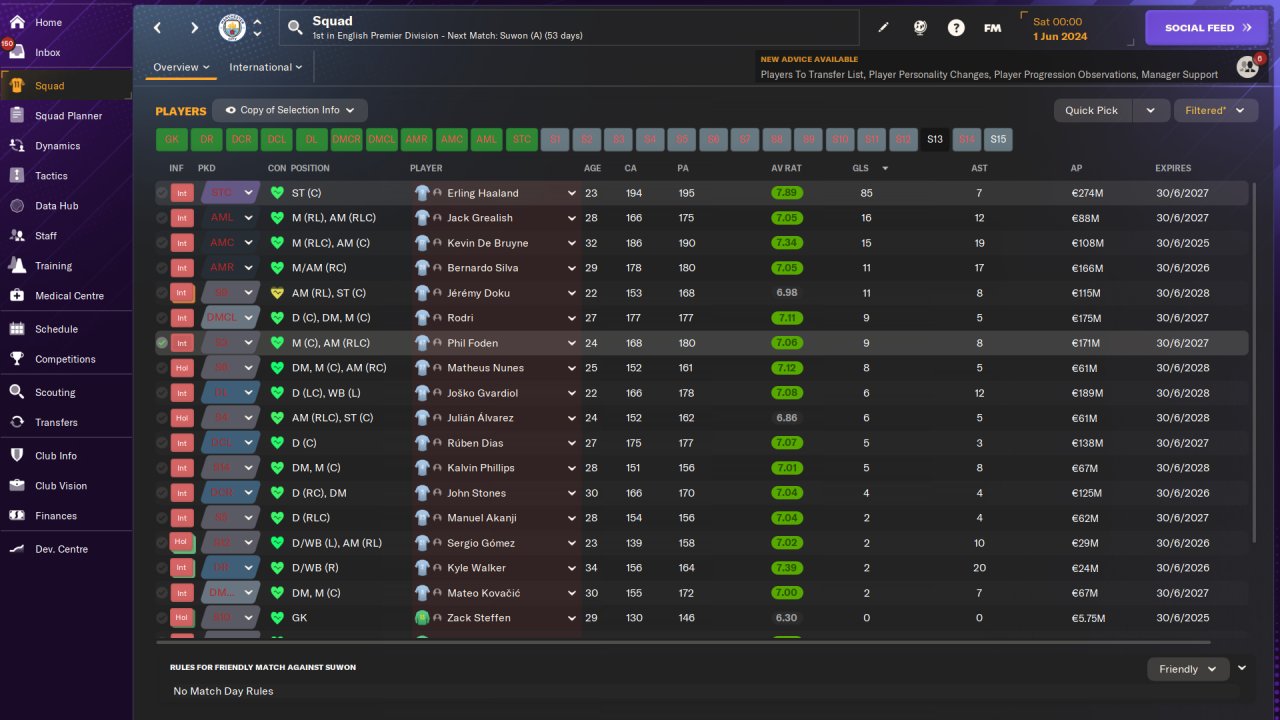Sort the table by the GLS column
Image resolution: width=1280 pixels, height=720 pixels.
859,168
